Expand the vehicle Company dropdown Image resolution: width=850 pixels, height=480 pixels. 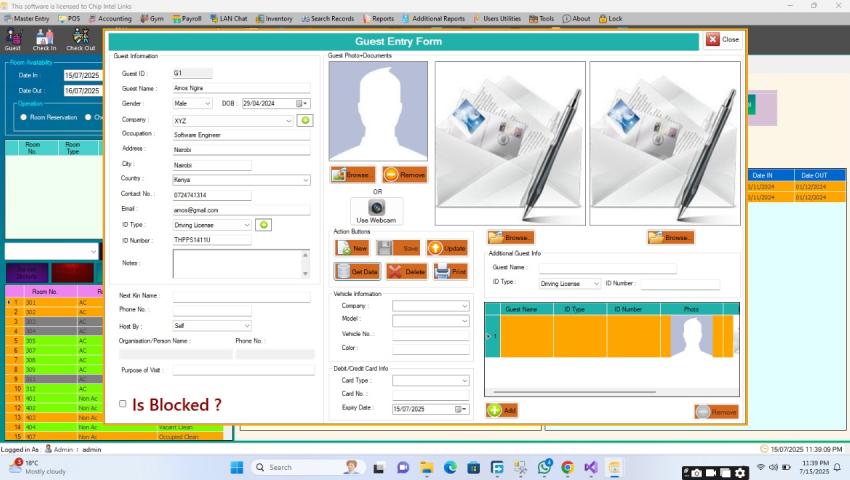465,306
